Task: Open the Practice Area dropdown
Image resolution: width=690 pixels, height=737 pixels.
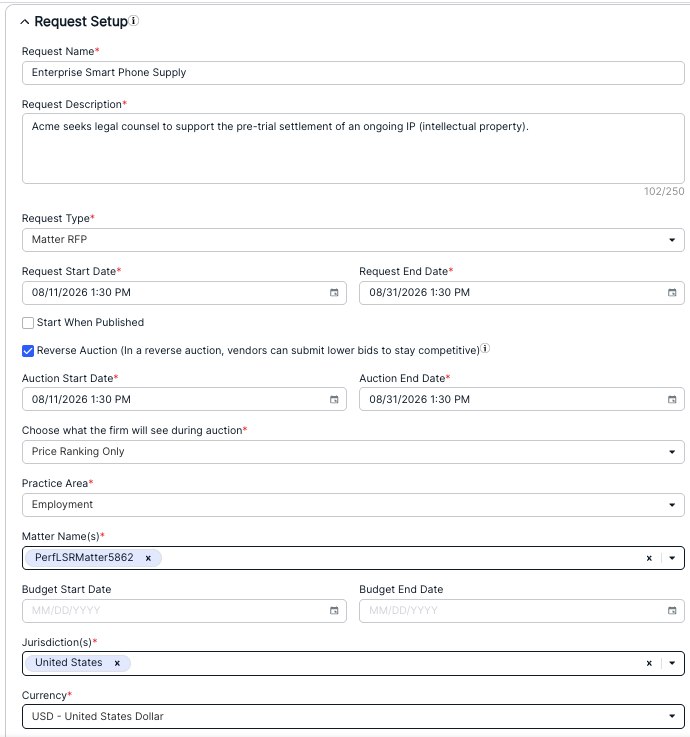Action: 353,505
